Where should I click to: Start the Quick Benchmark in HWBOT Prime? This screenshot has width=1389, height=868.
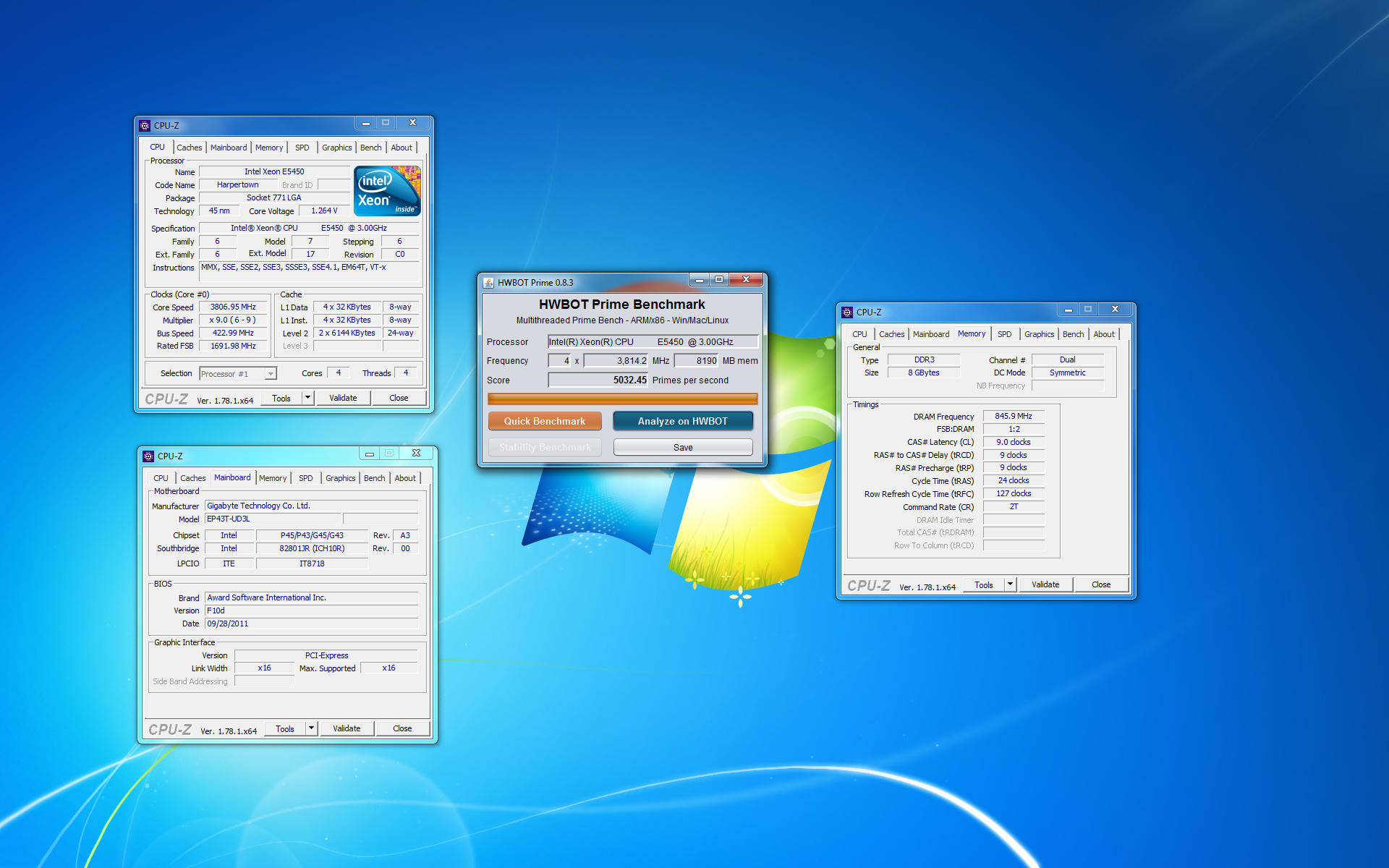pyautogui.click(x=545, y=421)
